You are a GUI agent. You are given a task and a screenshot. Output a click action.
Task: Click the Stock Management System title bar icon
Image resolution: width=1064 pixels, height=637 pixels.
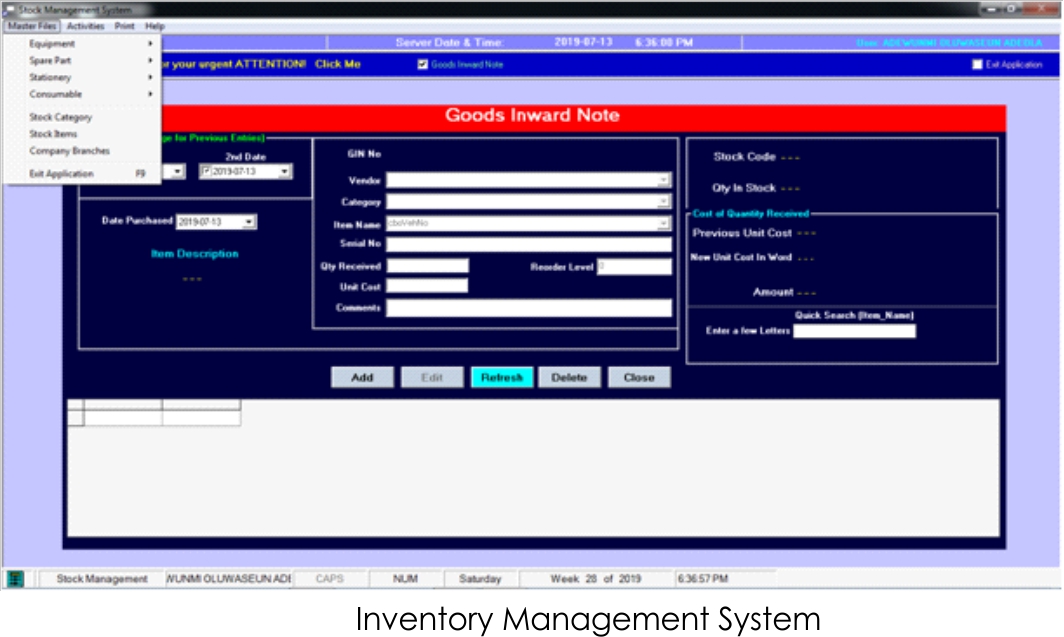tap(10, 9)
